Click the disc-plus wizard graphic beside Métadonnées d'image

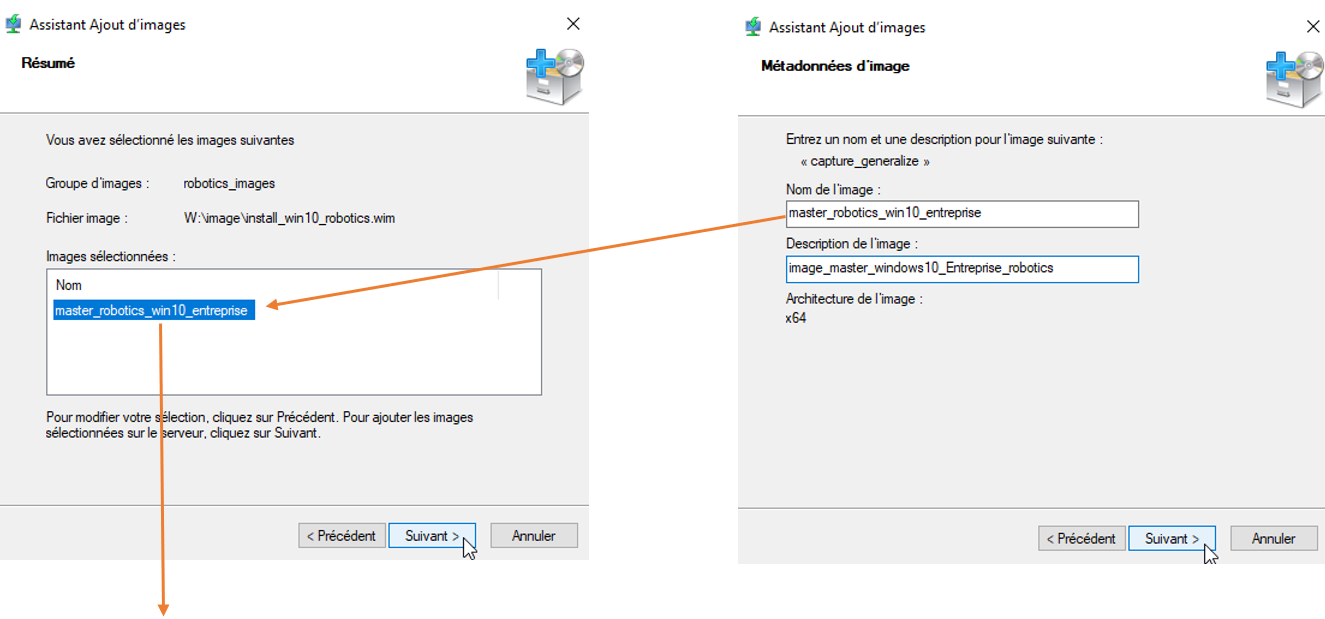tap(1295, 80)
